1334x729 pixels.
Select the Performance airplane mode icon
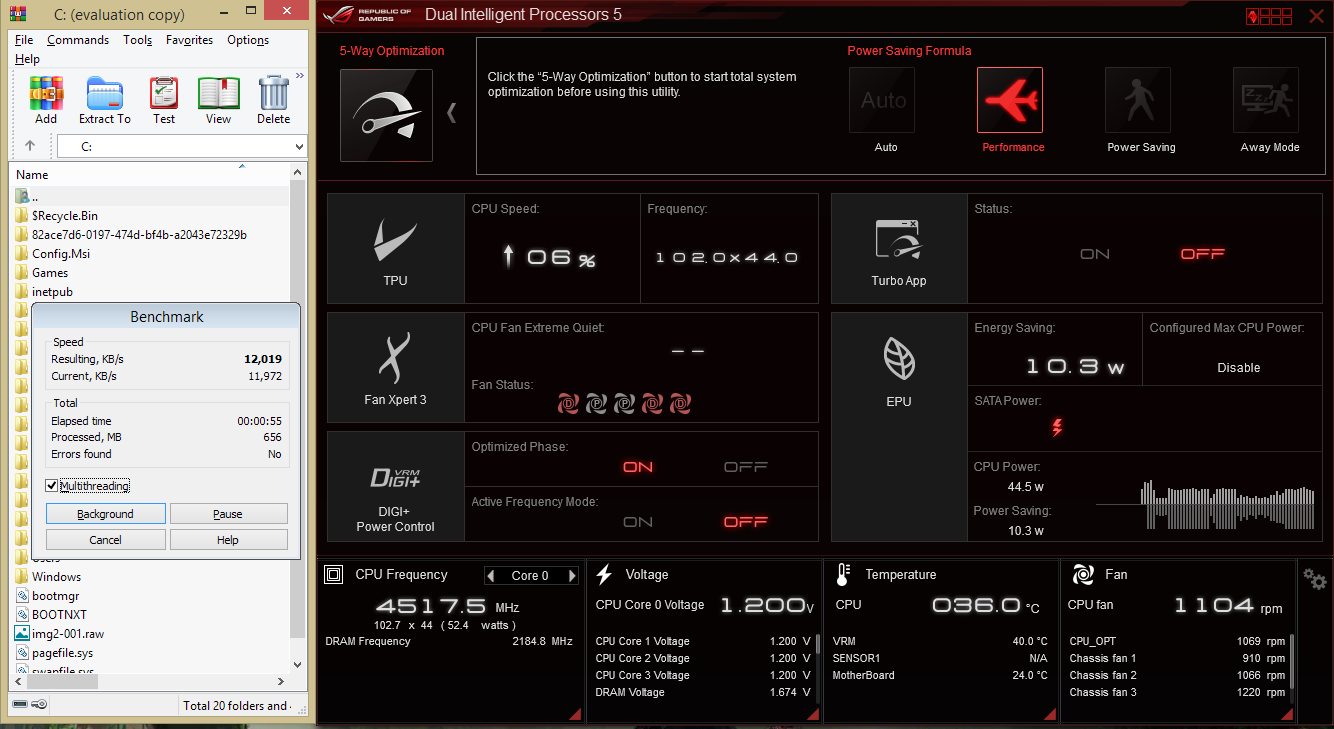[x=1009, y=101]
